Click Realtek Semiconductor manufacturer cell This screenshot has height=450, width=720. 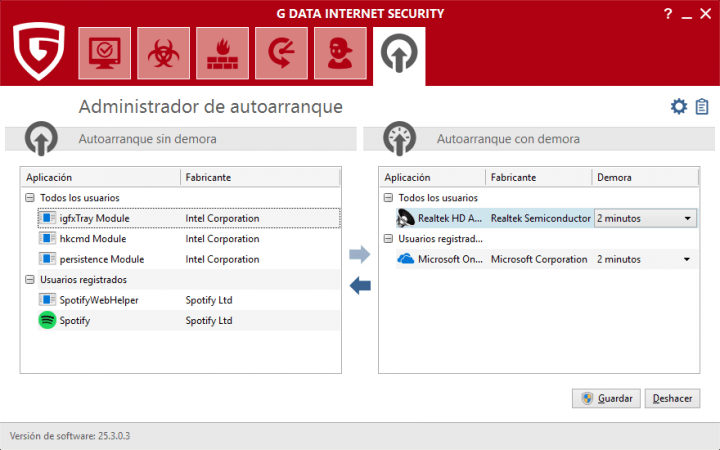pyautogui.click(x=540, y=218)
